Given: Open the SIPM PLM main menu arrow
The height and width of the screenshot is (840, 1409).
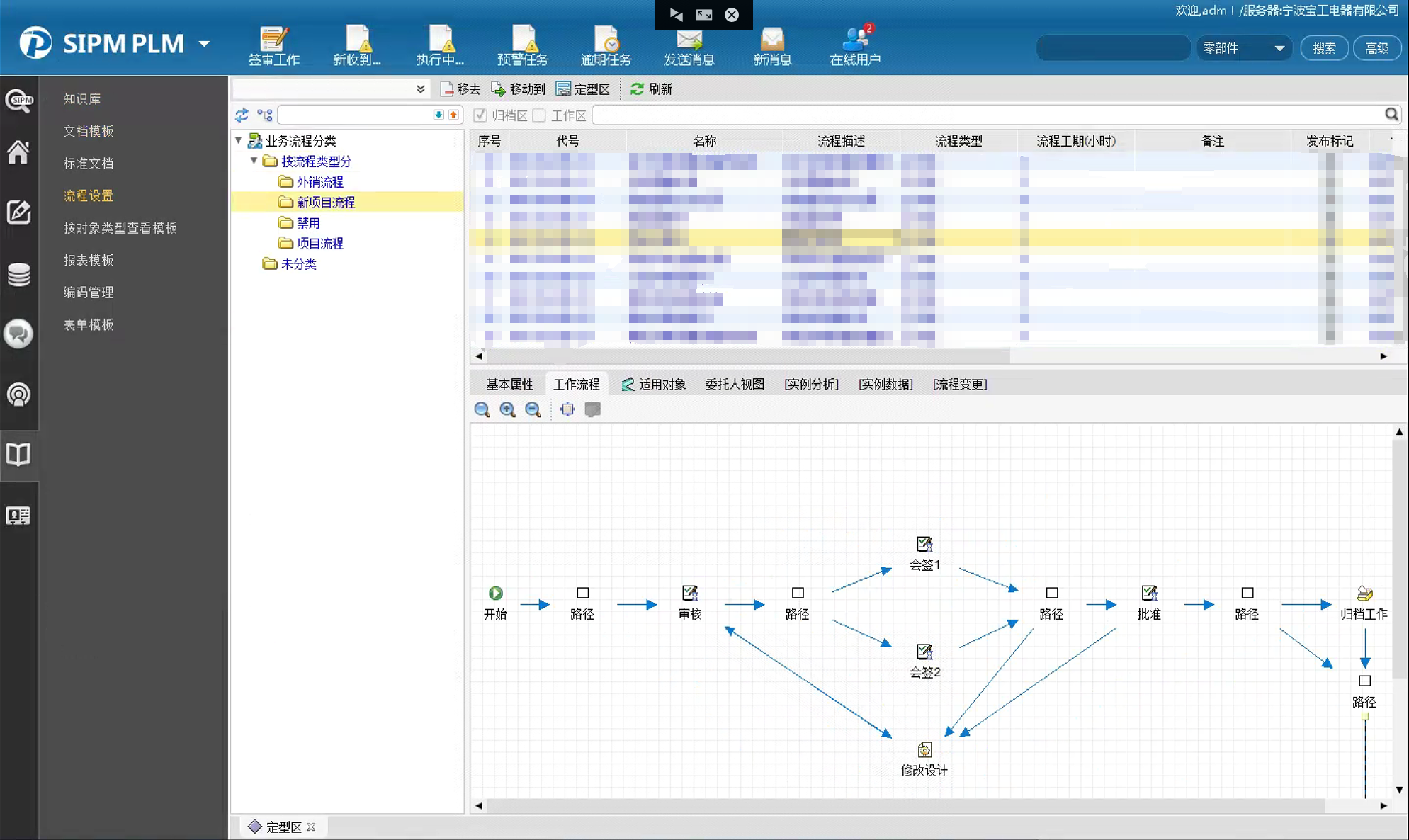Looking at the screenshot, I should 204,44.
